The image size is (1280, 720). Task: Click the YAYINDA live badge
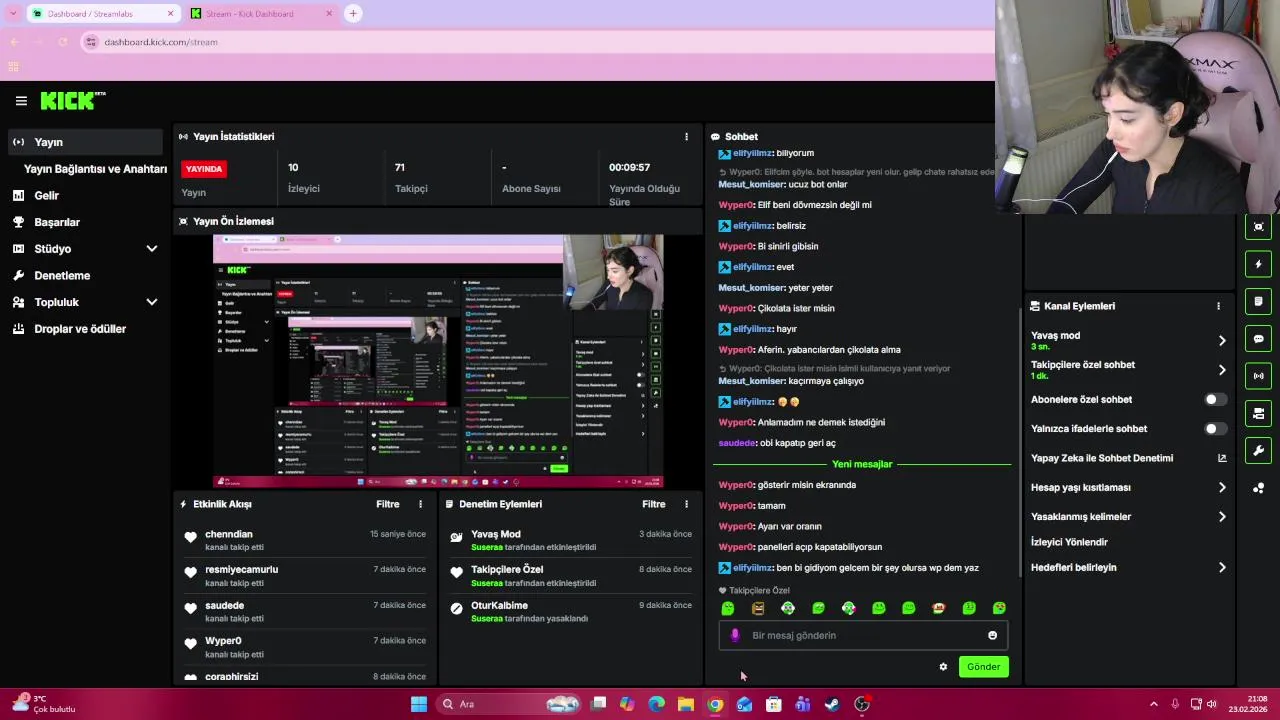click(x=204, y=169)
